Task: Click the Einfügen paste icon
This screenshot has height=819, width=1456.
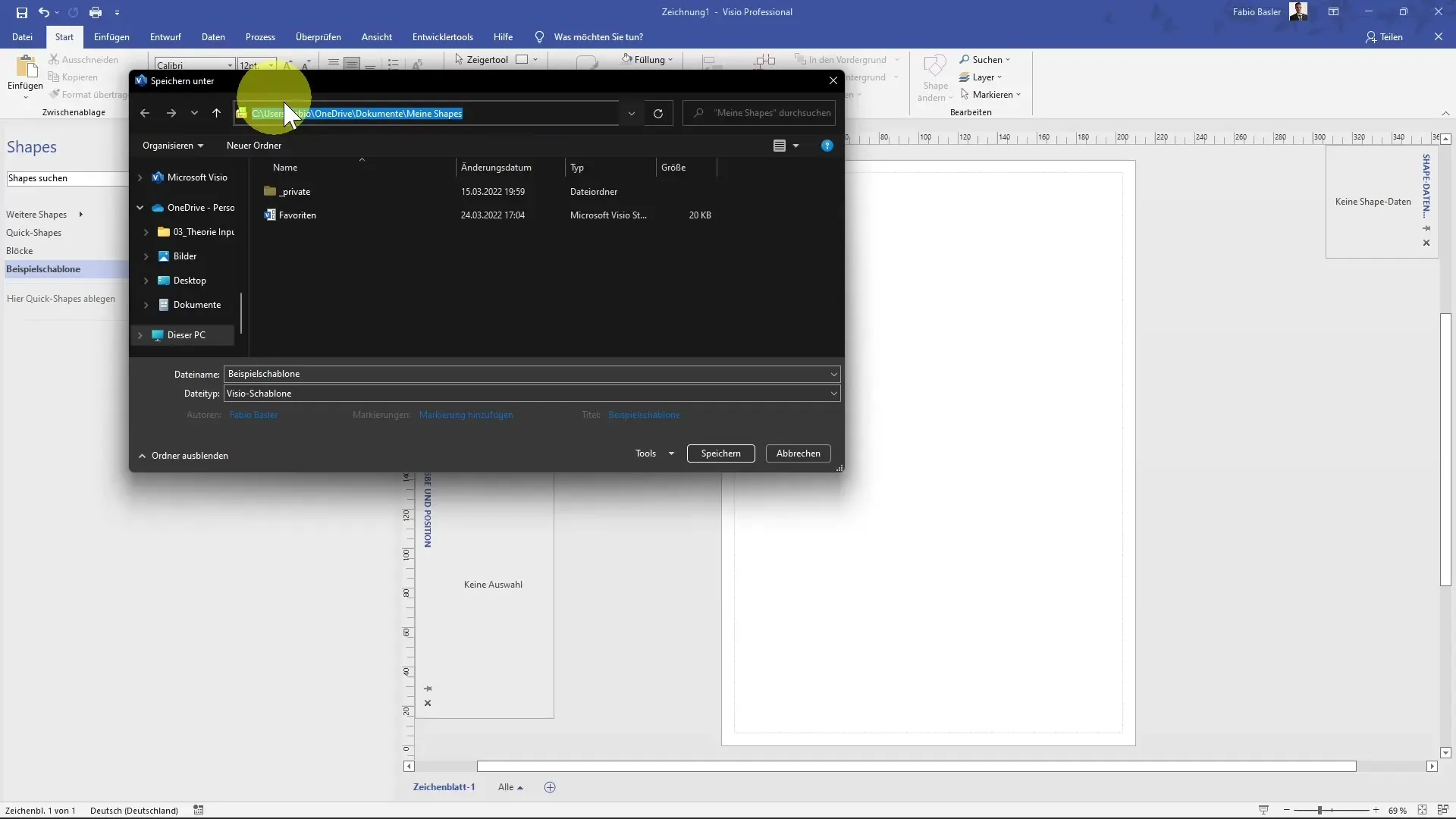Action: coord(25,68)
